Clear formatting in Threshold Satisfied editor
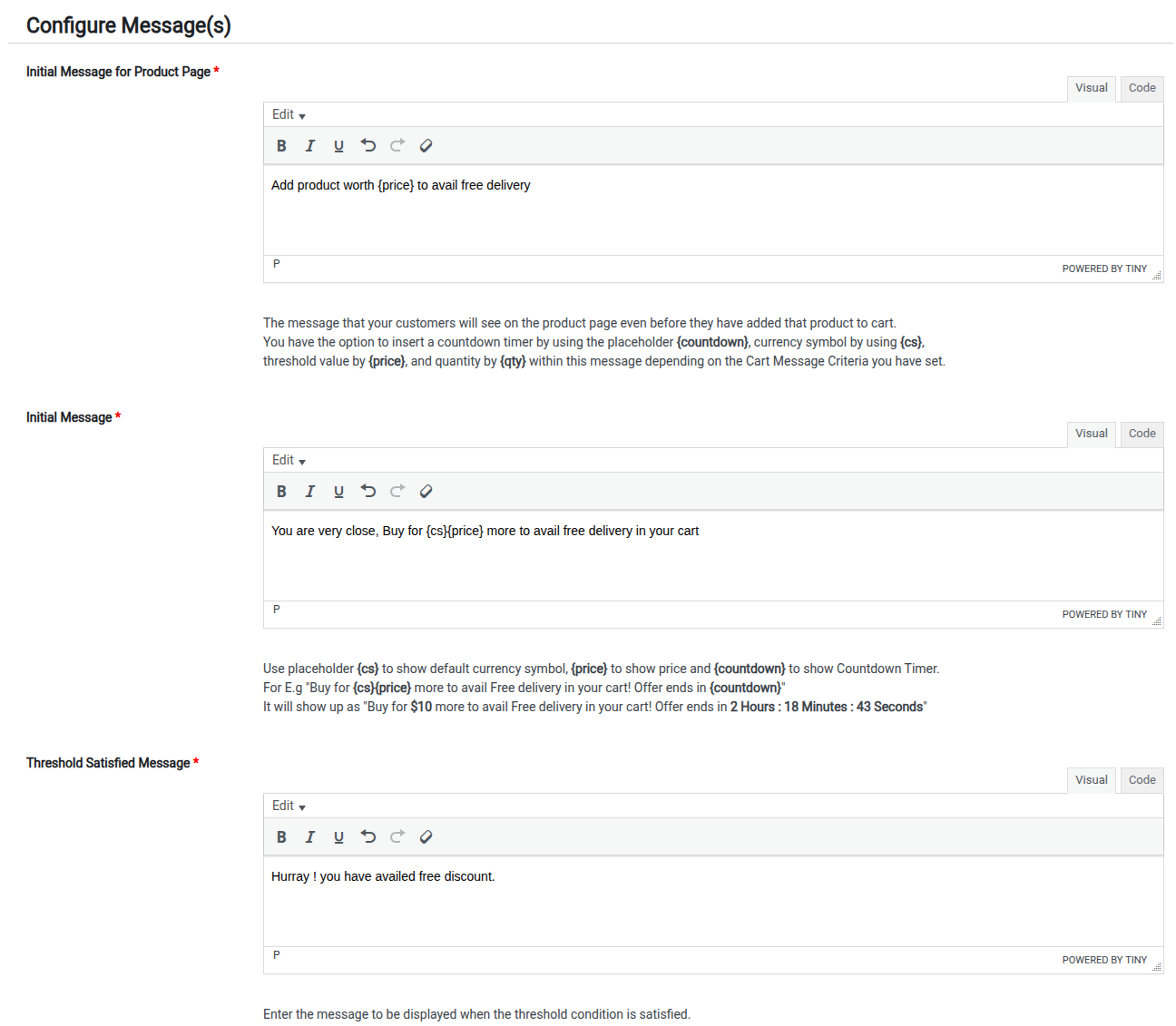 point(426,837)
